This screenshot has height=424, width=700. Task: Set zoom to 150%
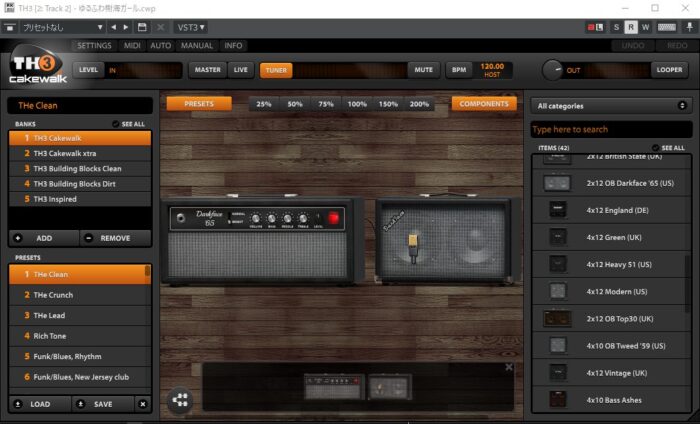coord(388,104)
